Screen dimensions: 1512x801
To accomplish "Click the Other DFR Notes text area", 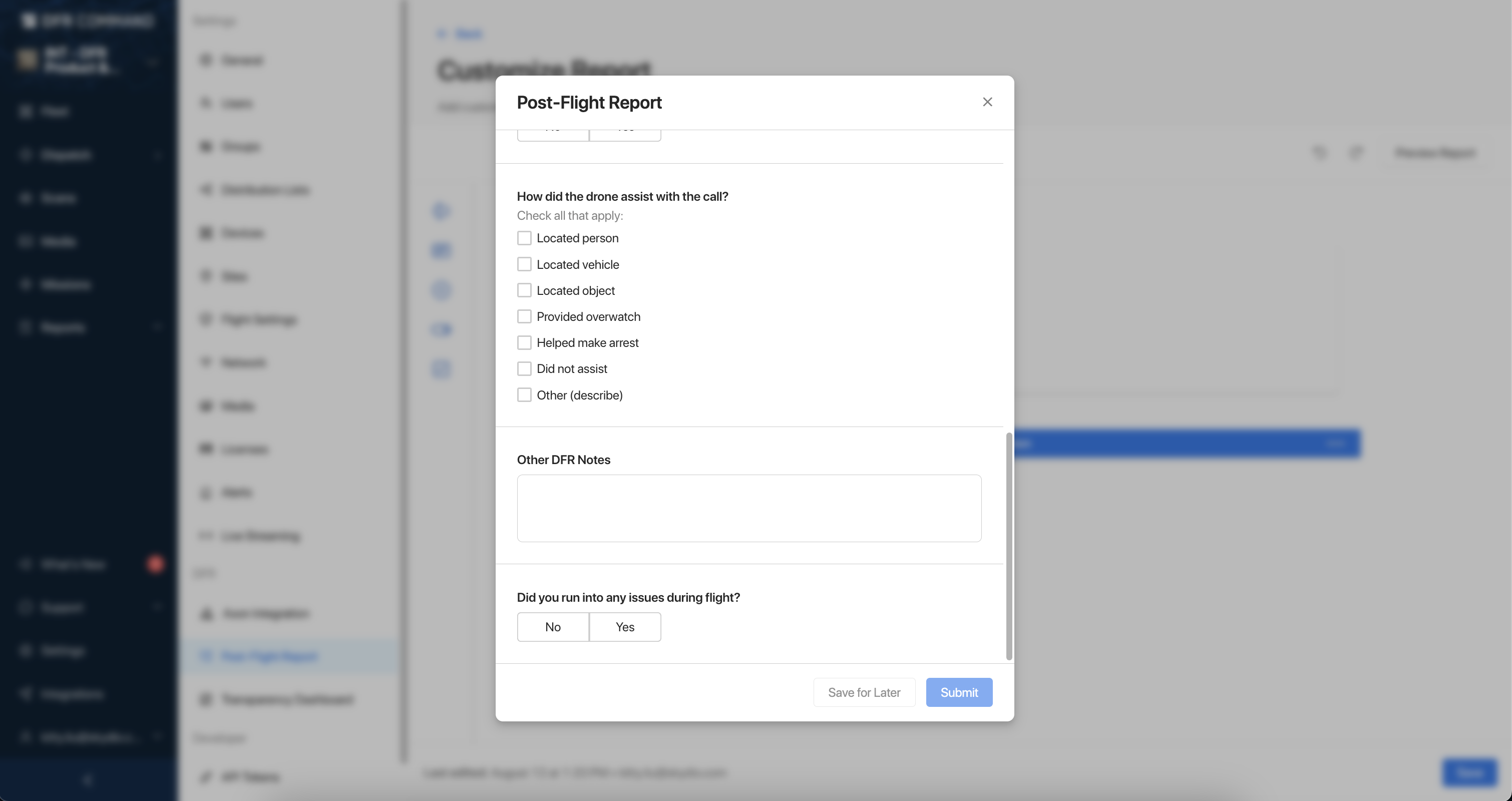I will (x=749, y=508).
